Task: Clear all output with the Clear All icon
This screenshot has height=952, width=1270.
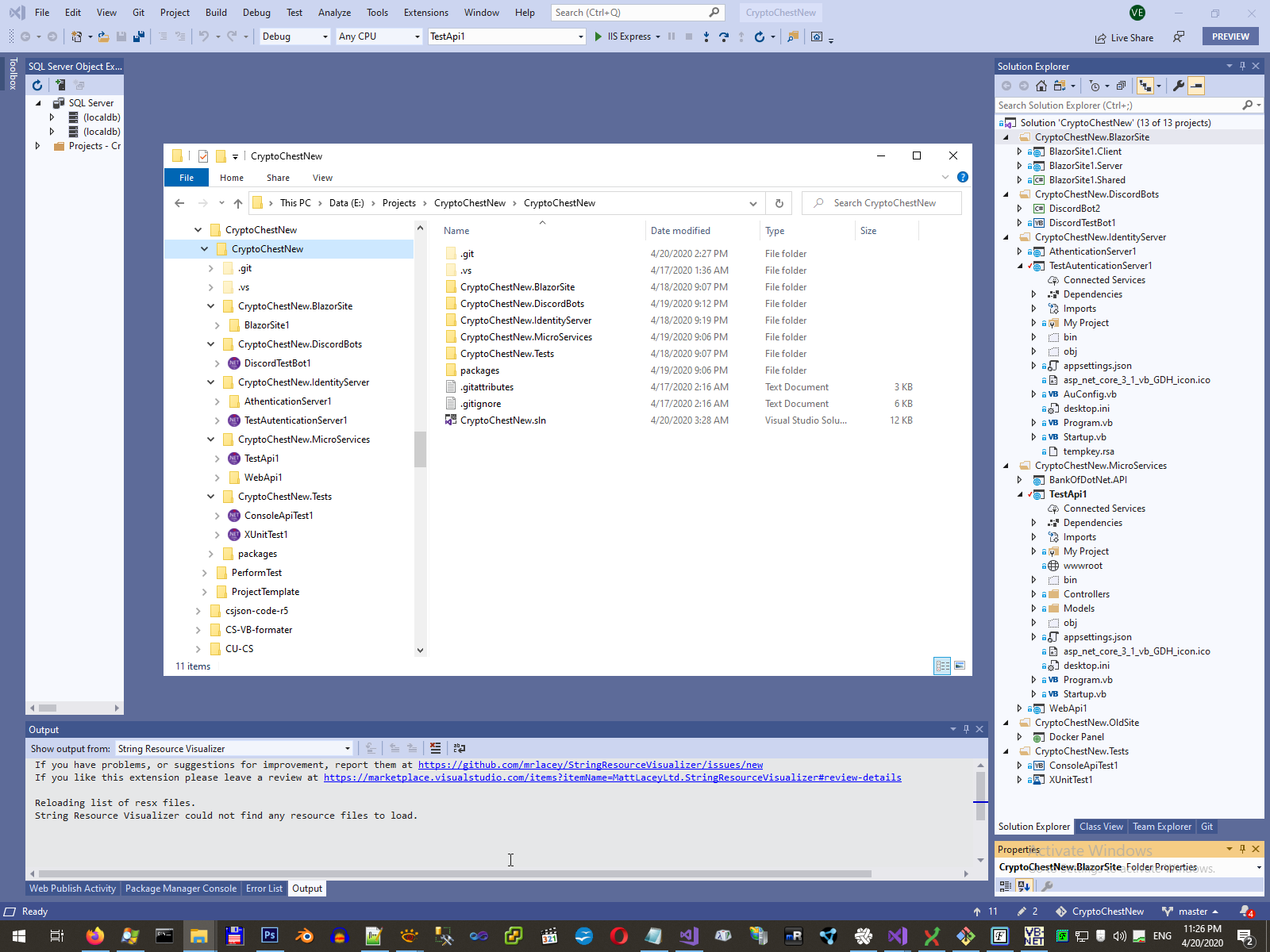Action: pyautogui.click(x=435, y=748)
